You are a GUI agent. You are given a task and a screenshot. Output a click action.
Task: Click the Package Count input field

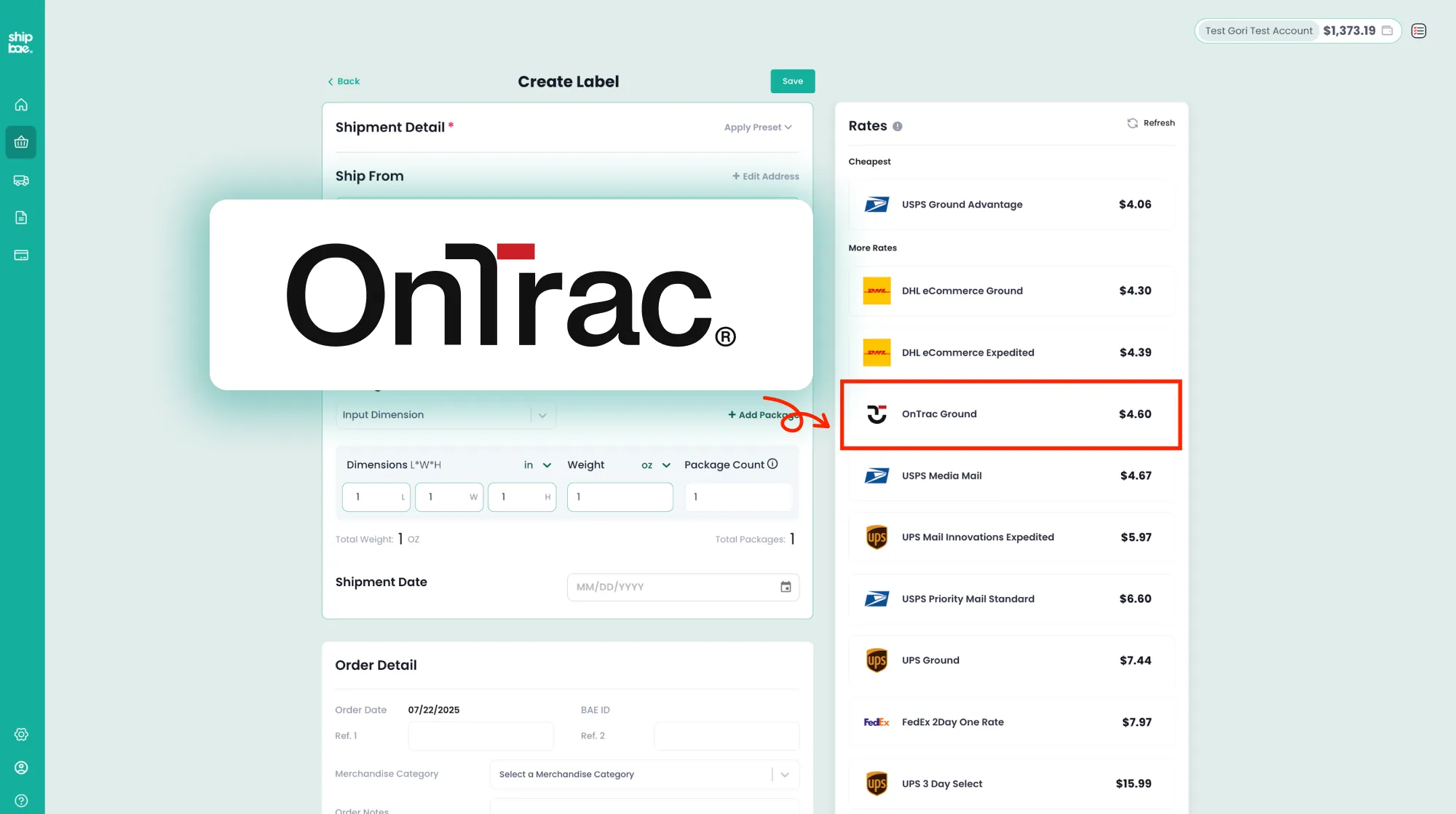click(x=738, y=497)
